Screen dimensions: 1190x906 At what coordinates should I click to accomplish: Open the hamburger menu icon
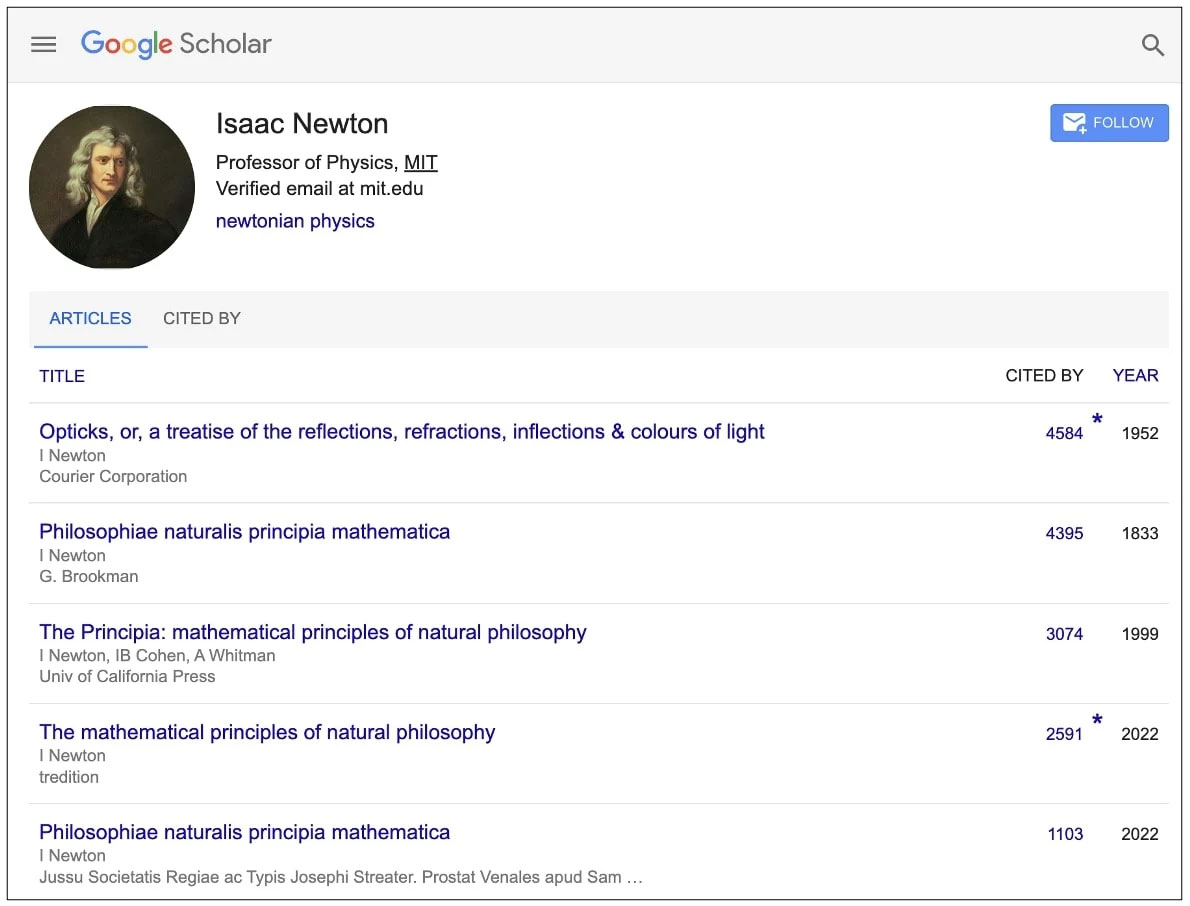pyautogui.click(x=43, y=44)
